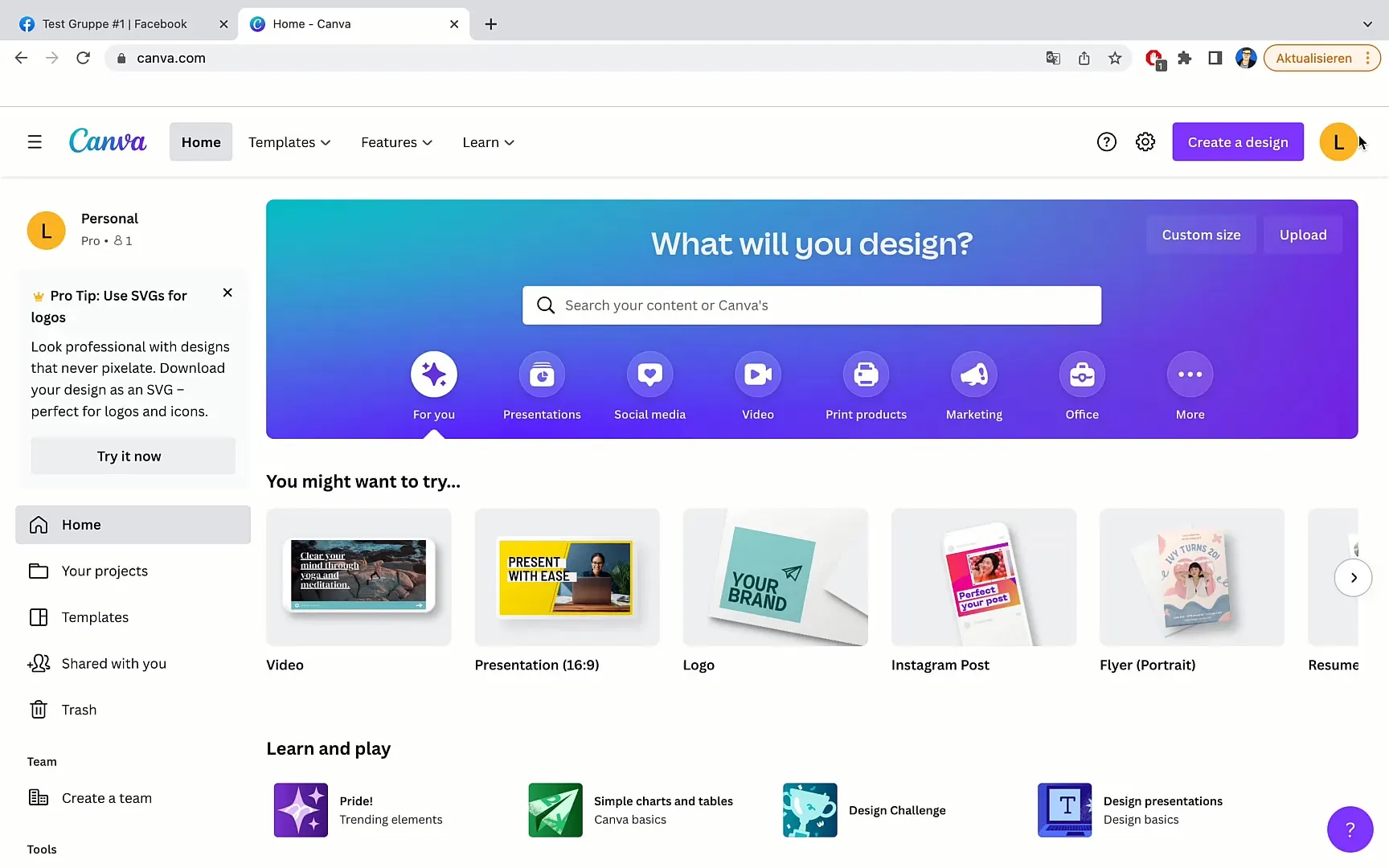Image resolution: width=1389 pixels, height=868 pixels.
Task: Select the Presentations category icon
Action: [x=542, y=375]
